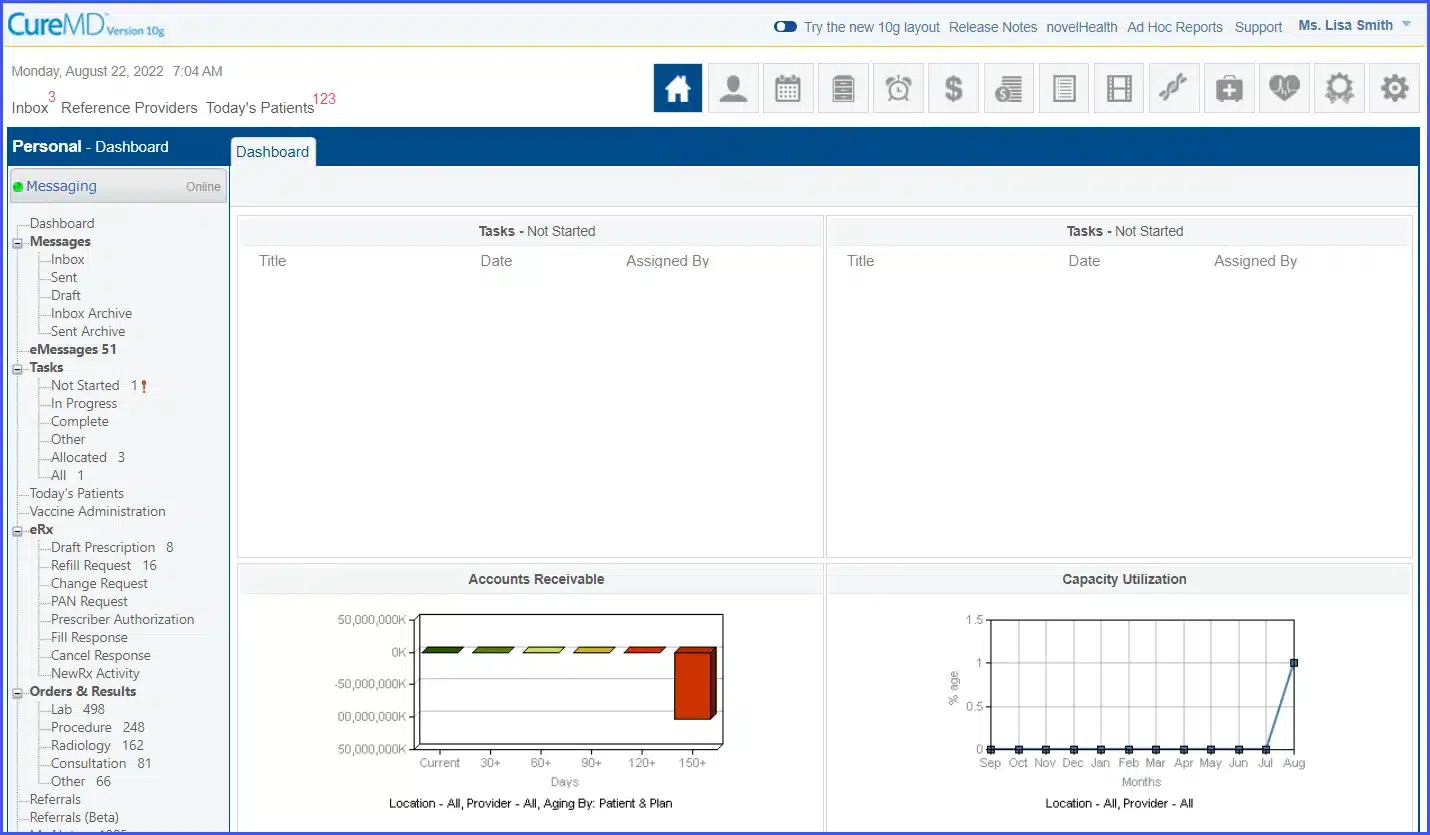Select In Progress tasks
Image resolution: width=1430 pixels, height=835 pixels.
pyautogui.click(x=84, y=404)
